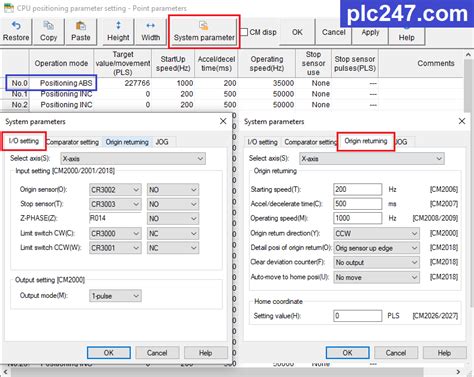The image size is (474, 377).
Task: Enable the CM disp checkbox
Action: coord(244,32)
